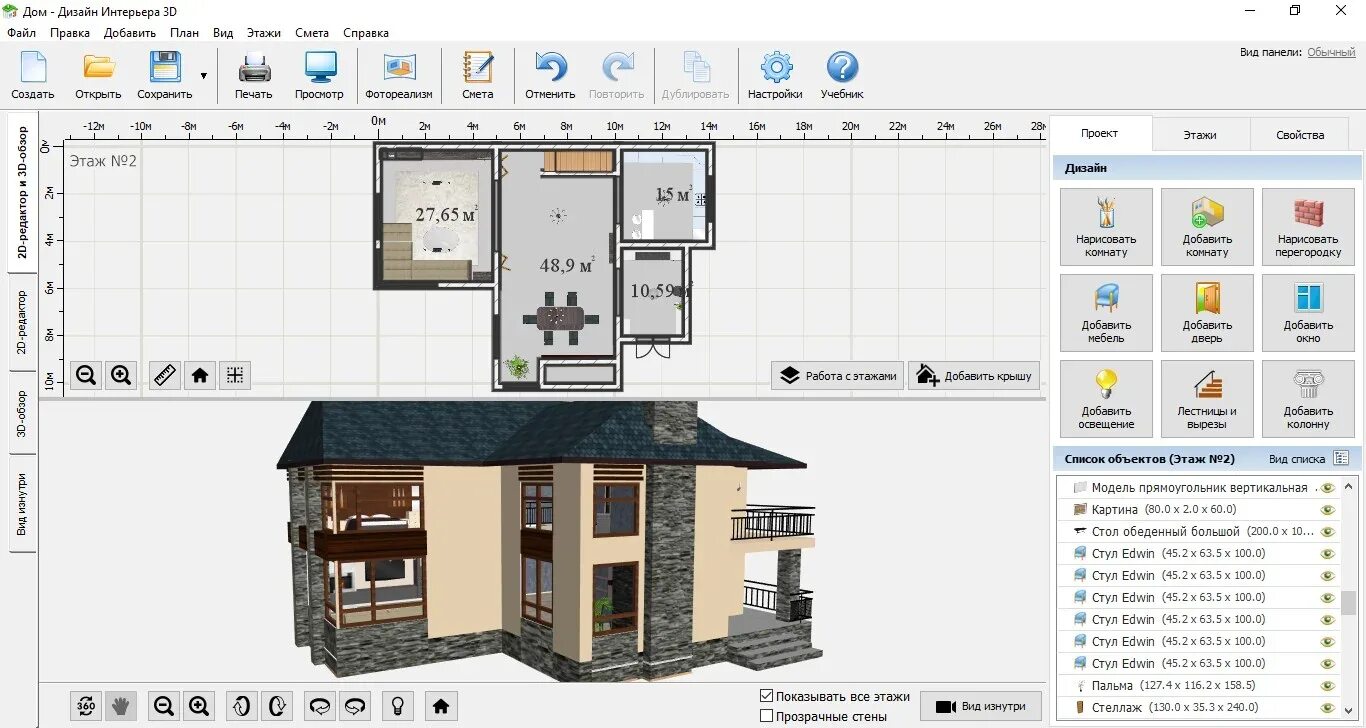1366x728 pixels.
Task: Click Добавить колонну button
Action: (1308, 399)
